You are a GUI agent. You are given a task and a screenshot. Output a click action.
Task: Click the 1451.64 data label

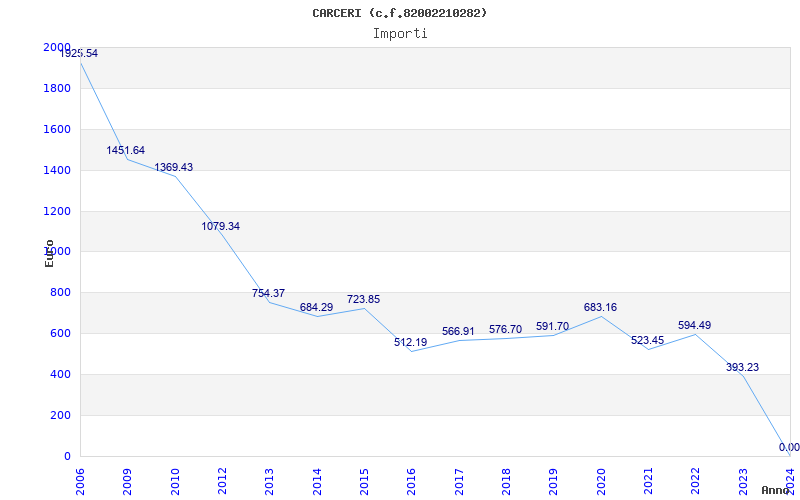[x=126, y=151]
